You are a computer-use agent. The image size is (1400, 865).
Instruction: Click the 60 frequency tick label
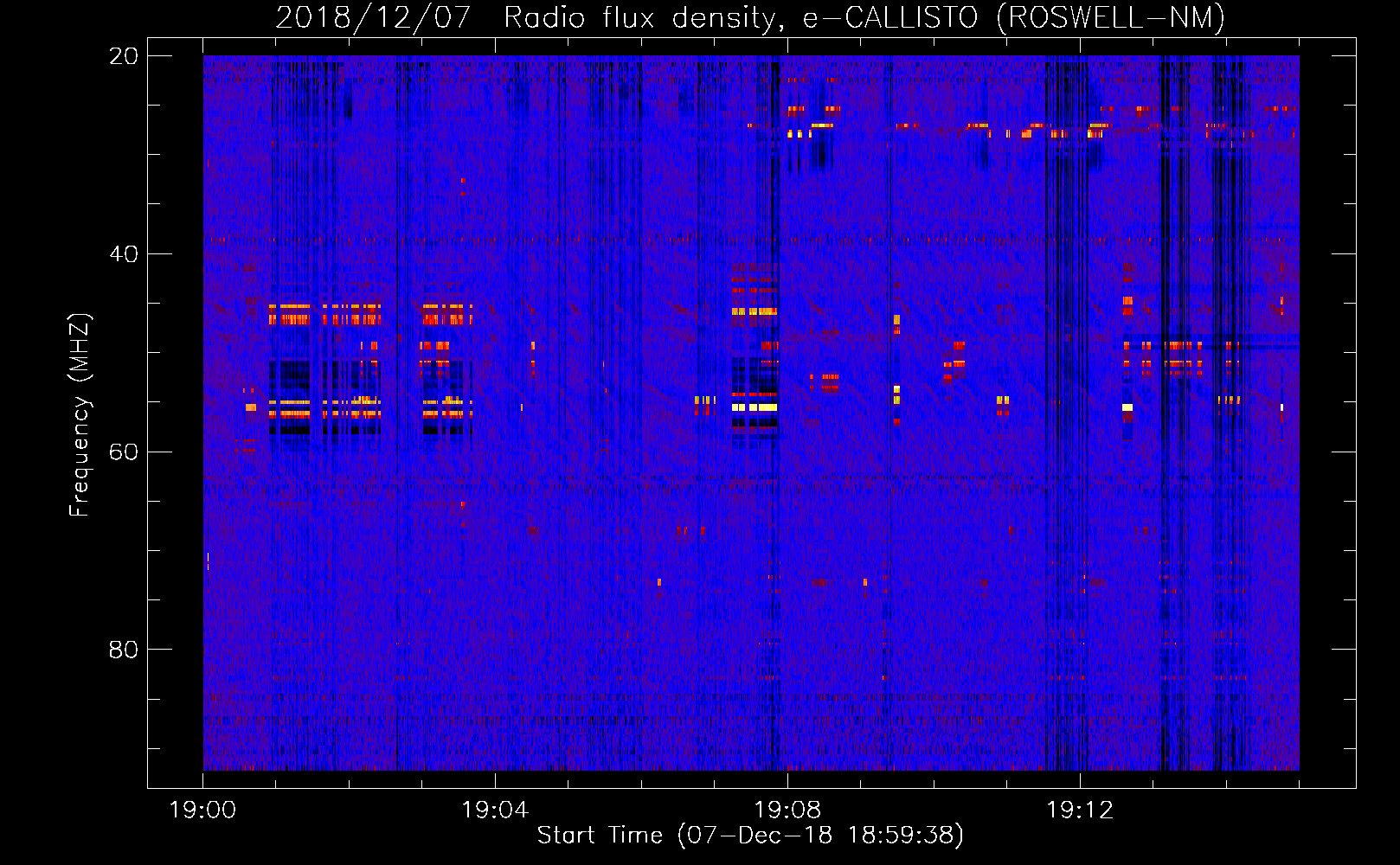pyautogui.click(x=124, y=452)
